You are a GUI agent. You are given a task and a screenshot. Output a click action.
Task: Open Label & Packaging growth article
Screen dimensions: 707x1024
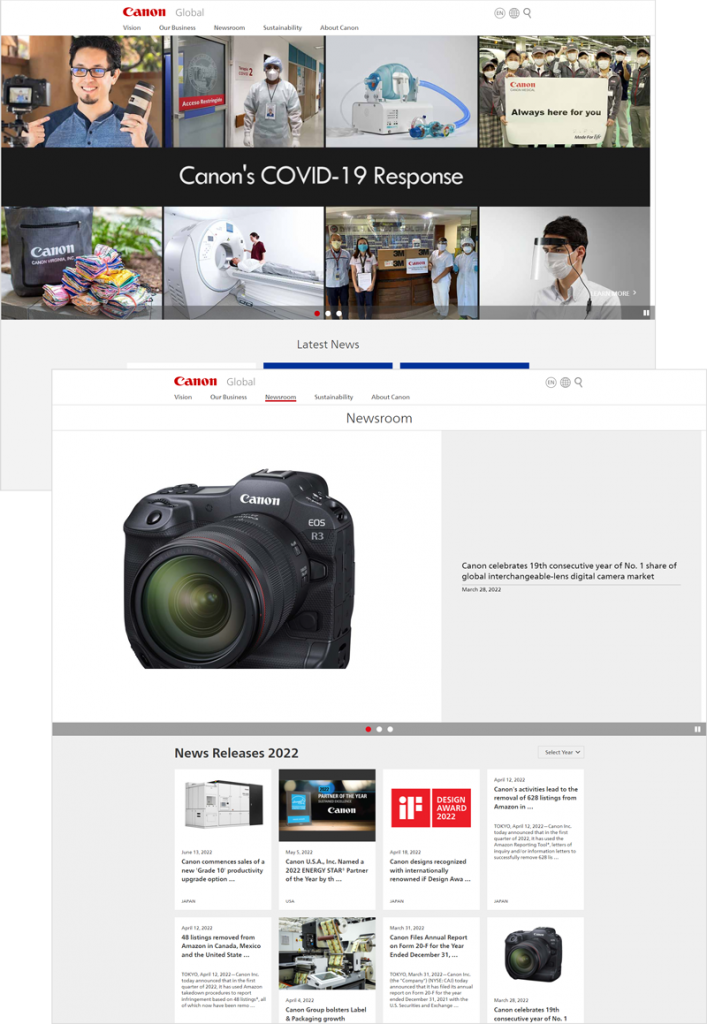[326, 1014]
